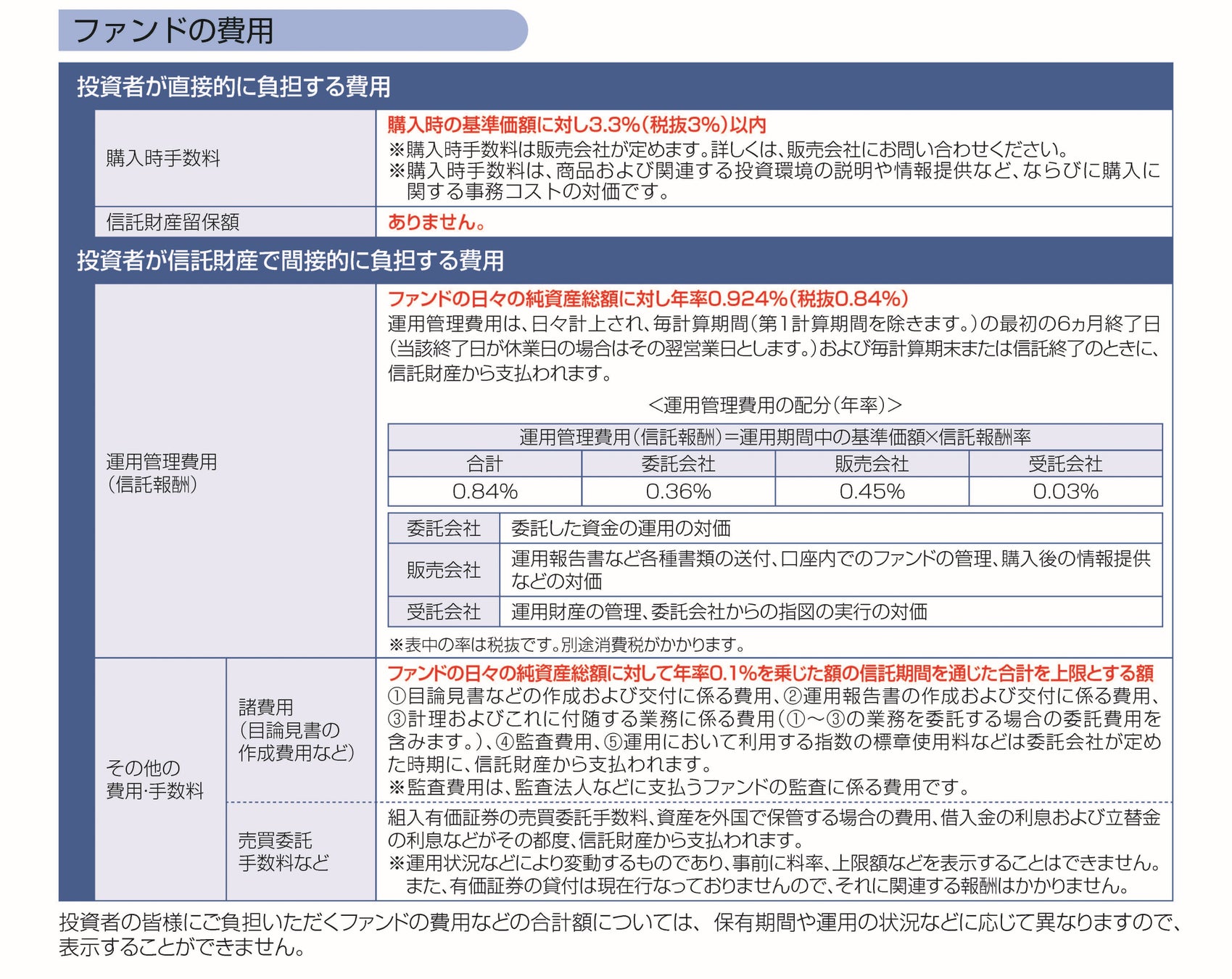Click the "ファンドの費用" page title
Image resolution: width=1232 pixels, height=979 pixels.
click(x=173, y=30)
